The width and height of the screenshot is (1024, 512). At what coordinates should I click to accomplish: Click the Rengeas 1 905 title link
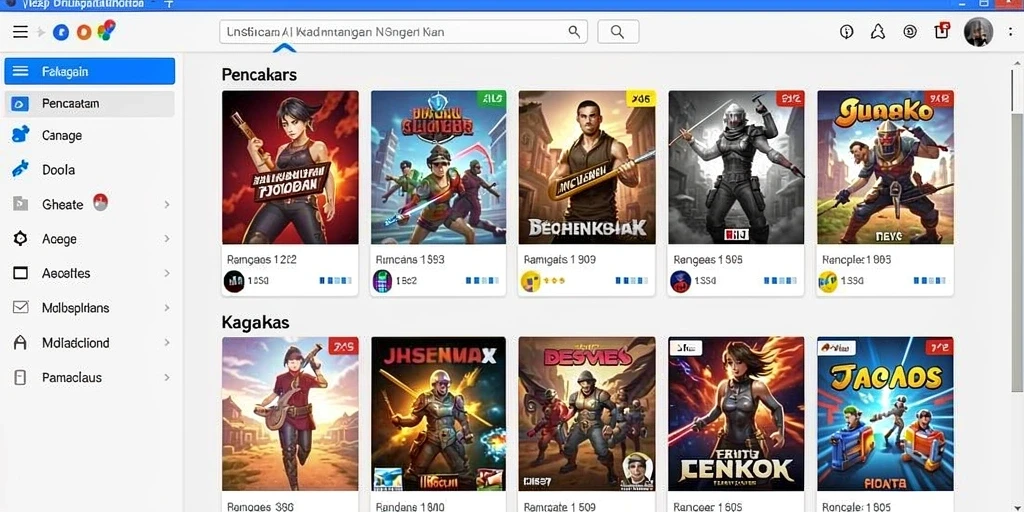[708, 259]
